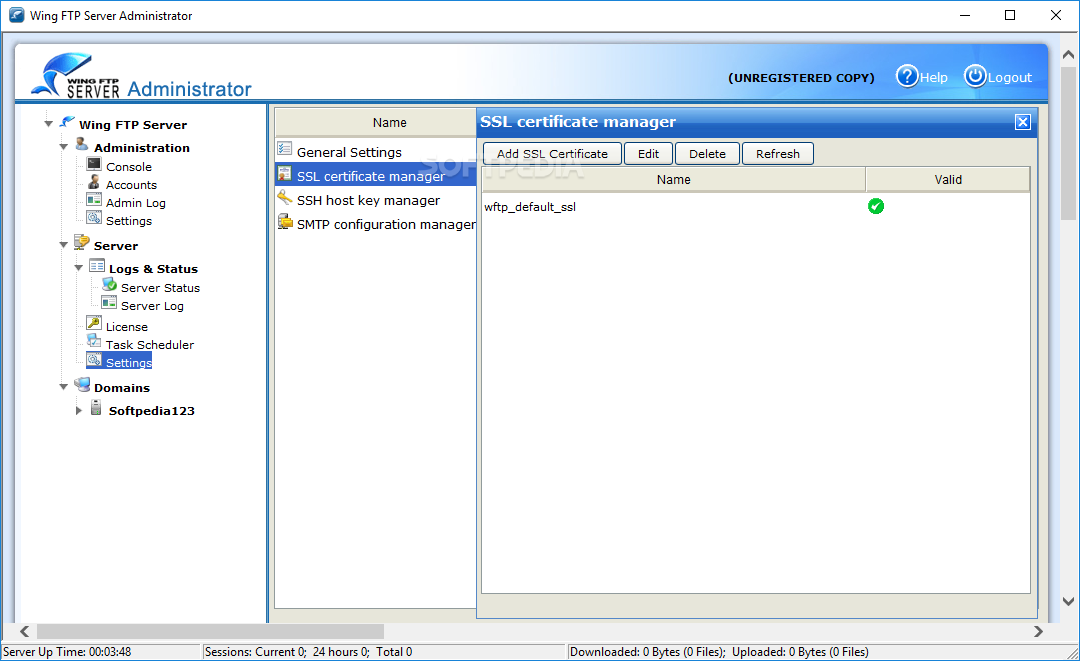Open Server Status tree item
Viewport: 1080px width, 661px height.
[x=160, y=288]
